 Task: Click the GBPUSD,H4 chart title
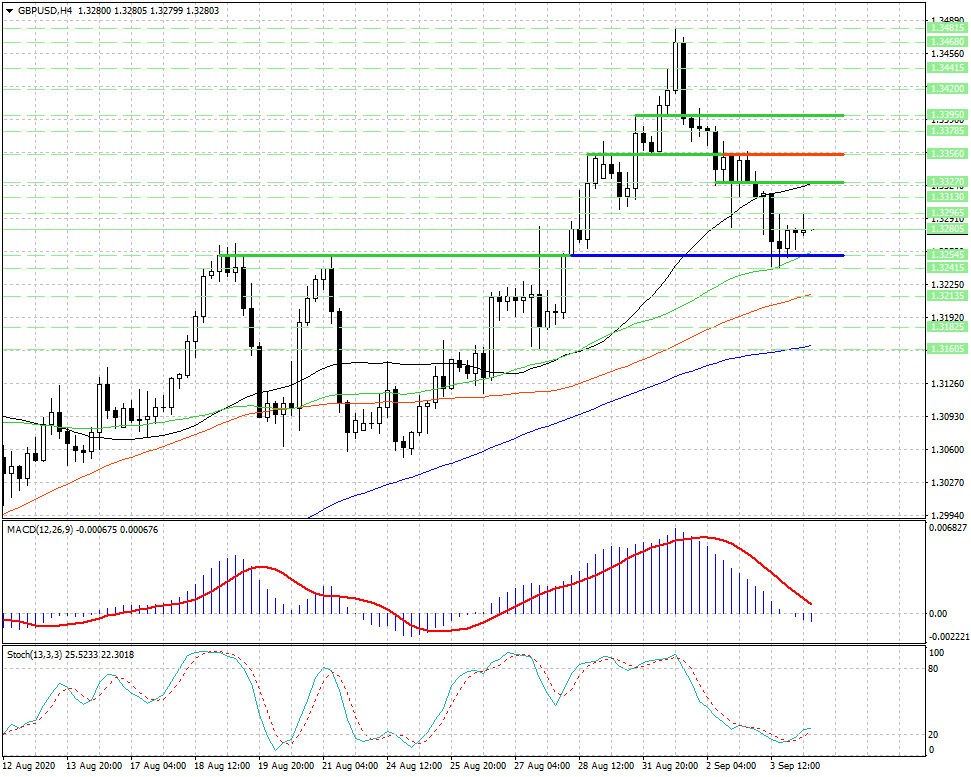tap(45, 11)
